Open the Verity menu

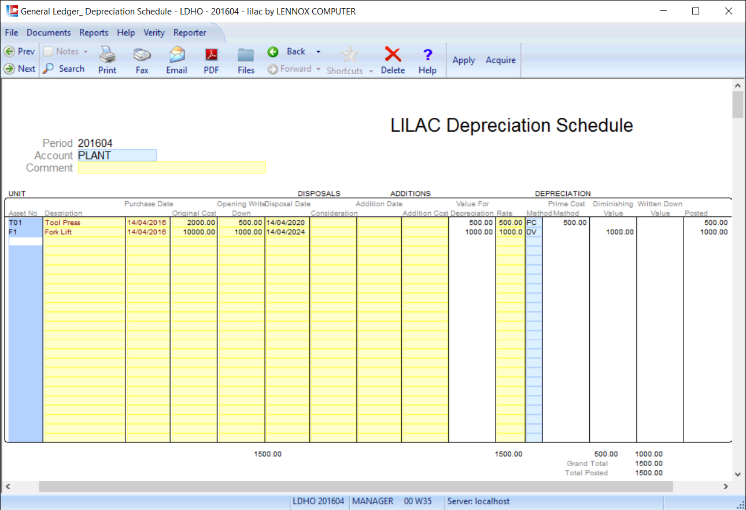point(154,32)
